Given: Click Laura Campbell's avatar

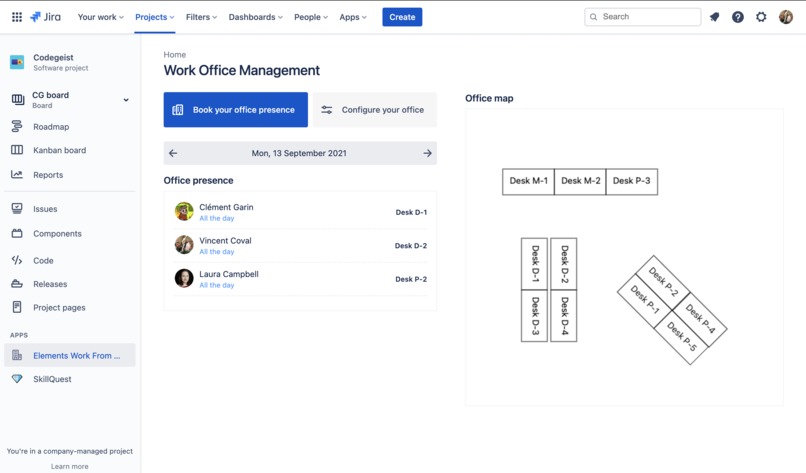Looking at the screenshot, I should pyautogui.click(x=184, y=278).
